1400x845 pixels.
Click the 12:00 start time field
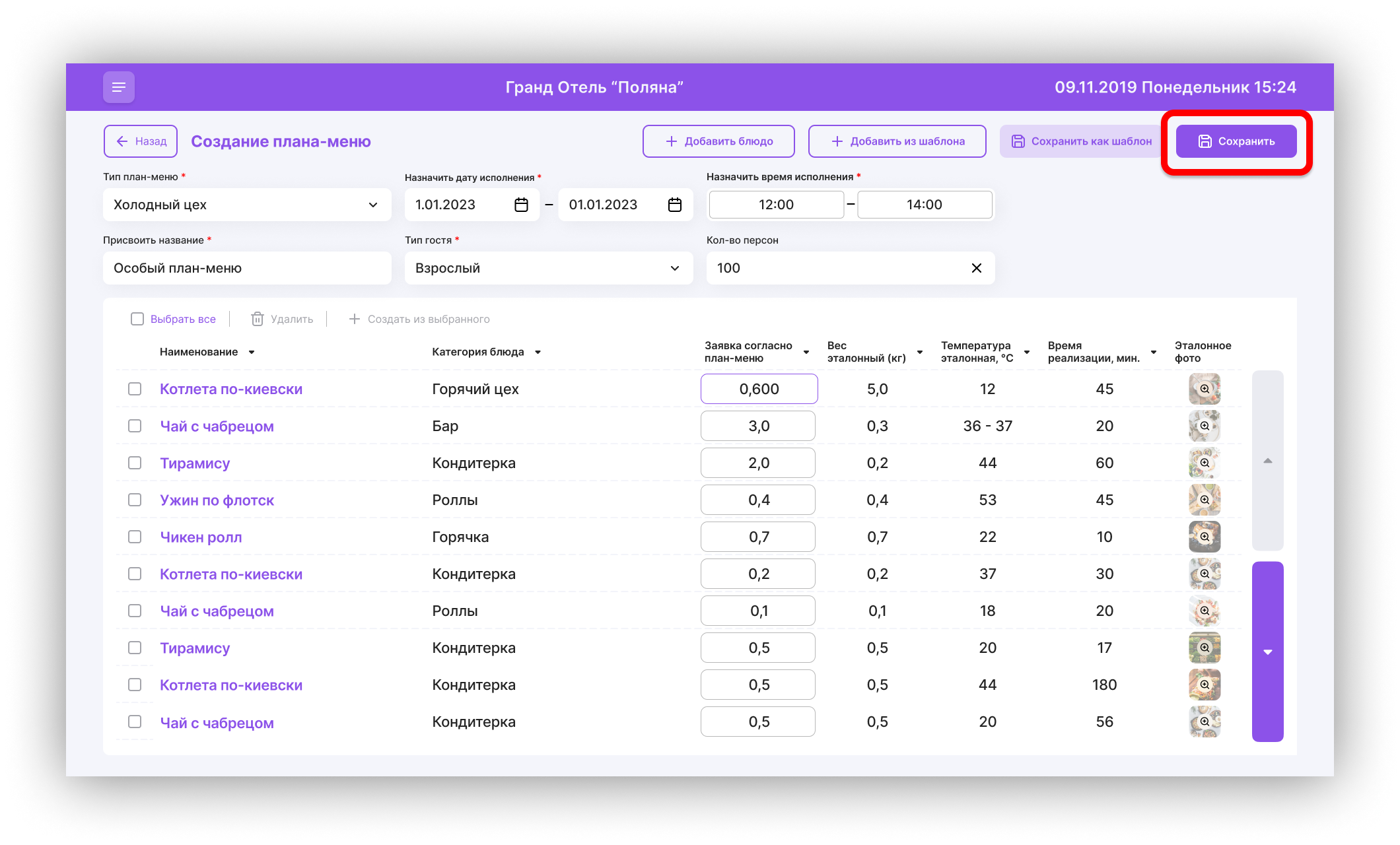tap(776, 205)
